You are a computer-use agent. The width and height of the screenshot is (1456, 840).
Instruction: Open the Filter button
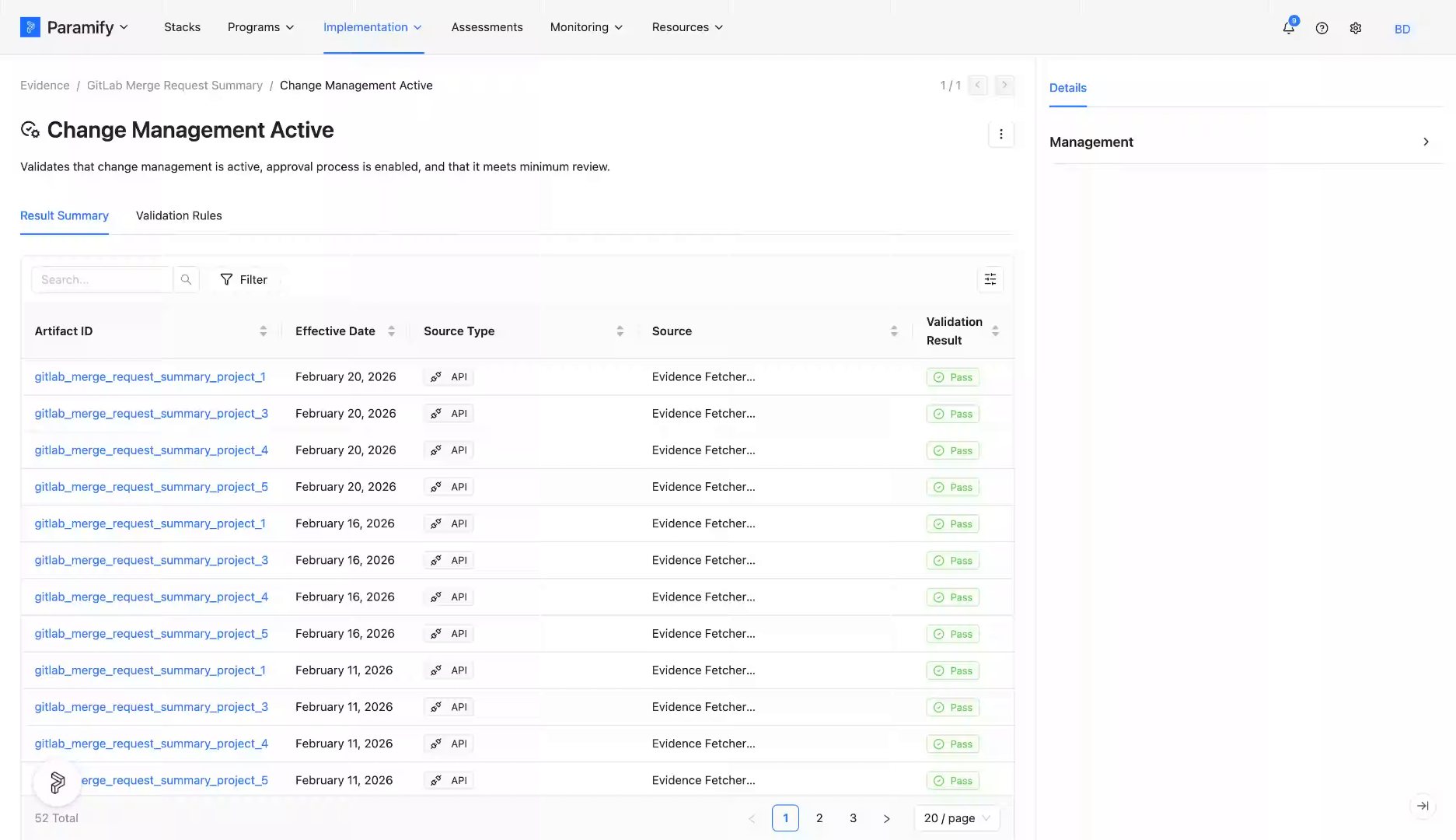(243, 279)
